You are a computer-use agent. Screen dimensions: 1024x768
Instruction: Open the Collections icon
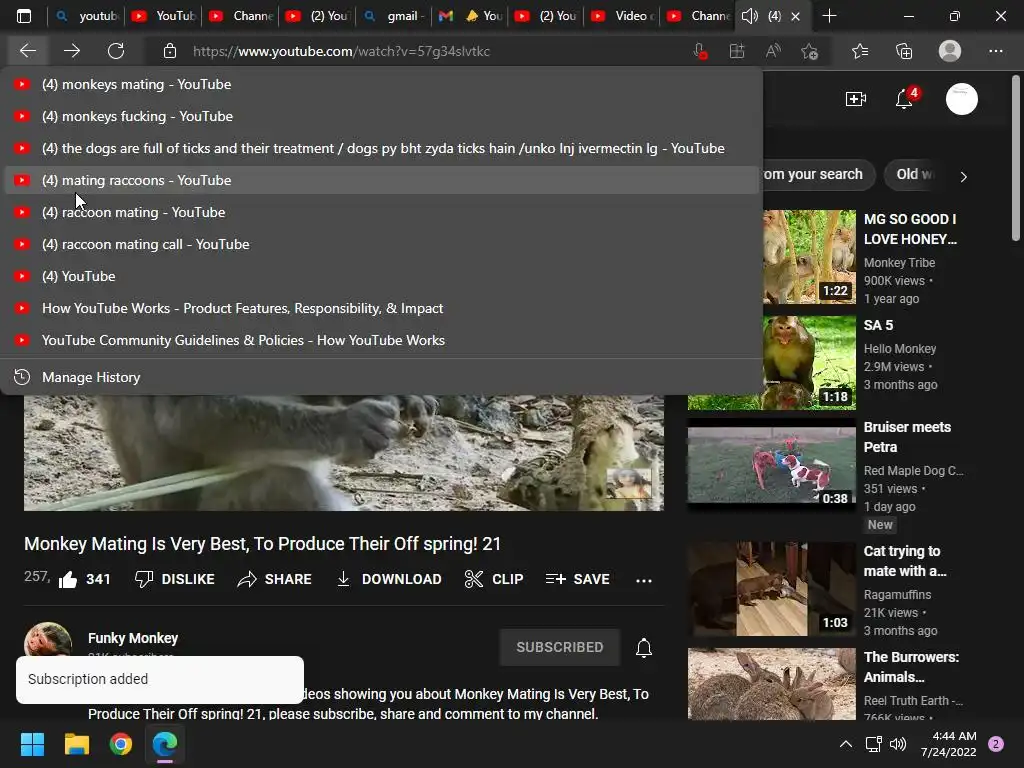[x=904, y=51]
